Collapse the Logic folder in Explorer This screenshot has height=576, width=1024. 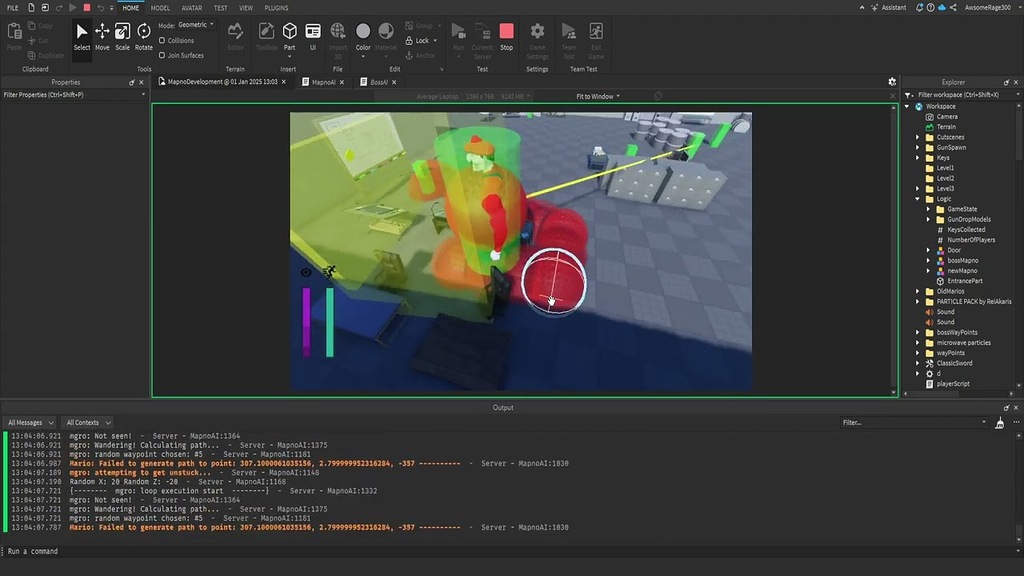point(917,198)
